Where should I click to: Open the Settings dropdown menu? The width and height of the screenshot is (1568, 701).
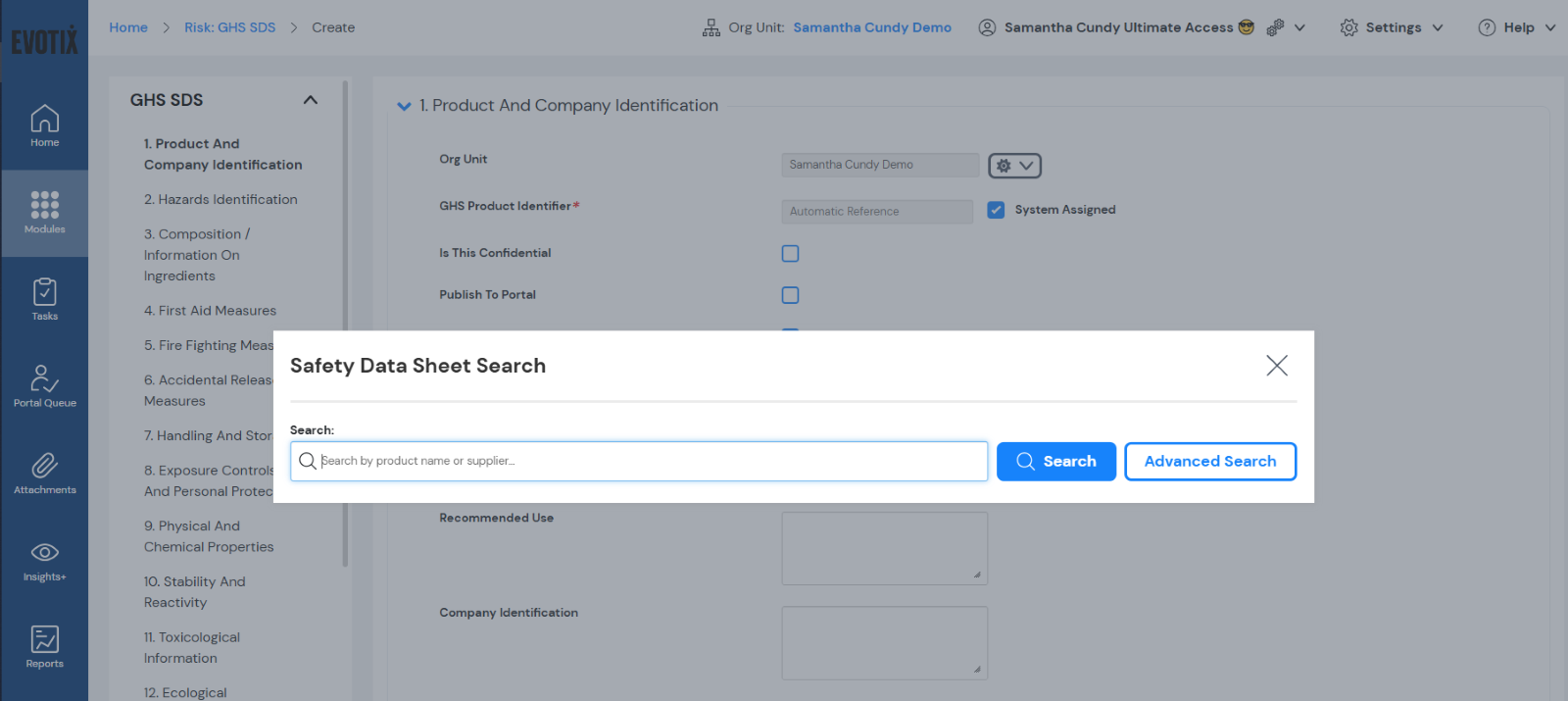tap(1392, 27)
